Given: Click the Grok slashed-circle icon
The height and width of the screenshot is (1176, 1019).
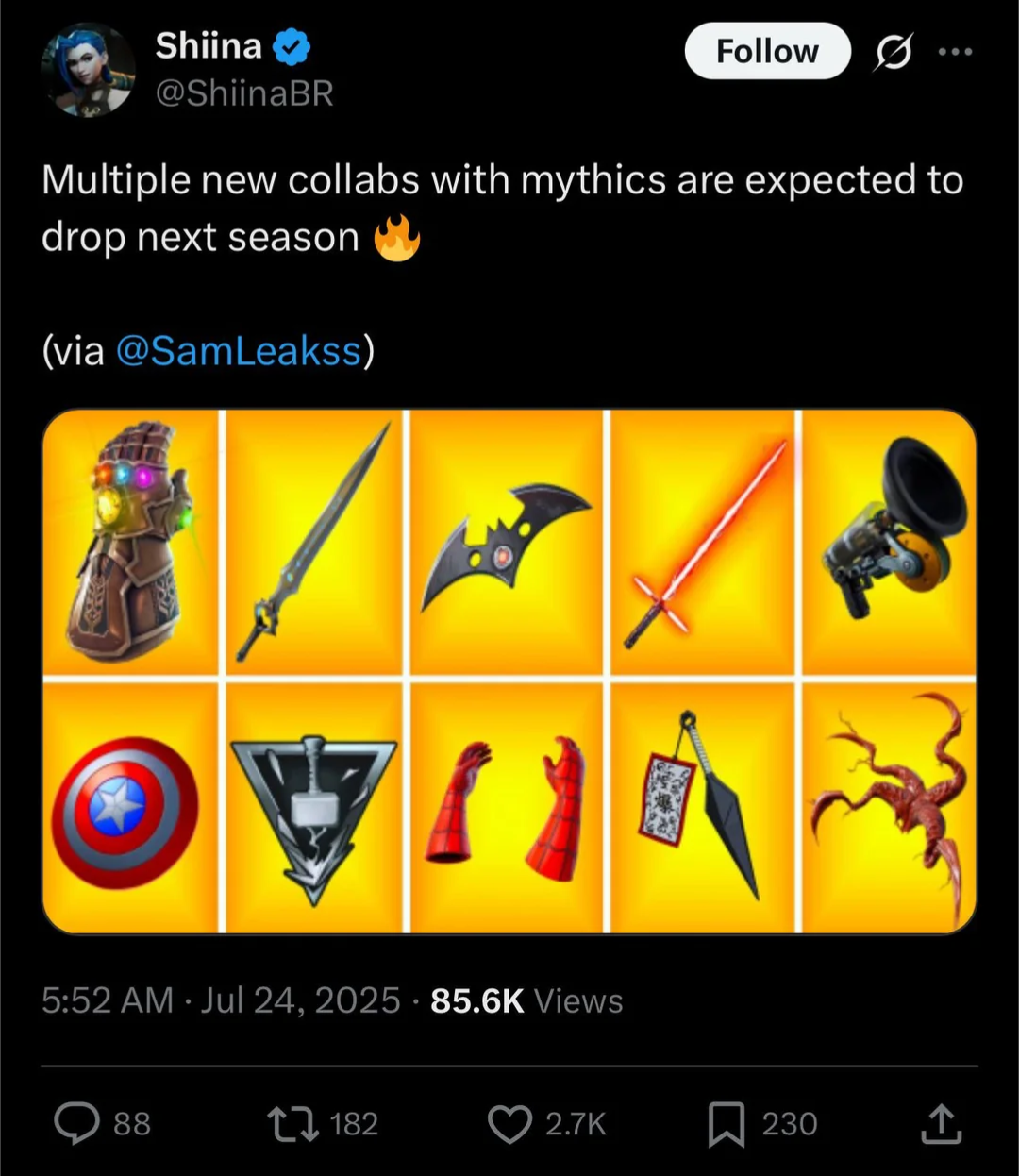Looking at the screenshot, I should [893, 53].
